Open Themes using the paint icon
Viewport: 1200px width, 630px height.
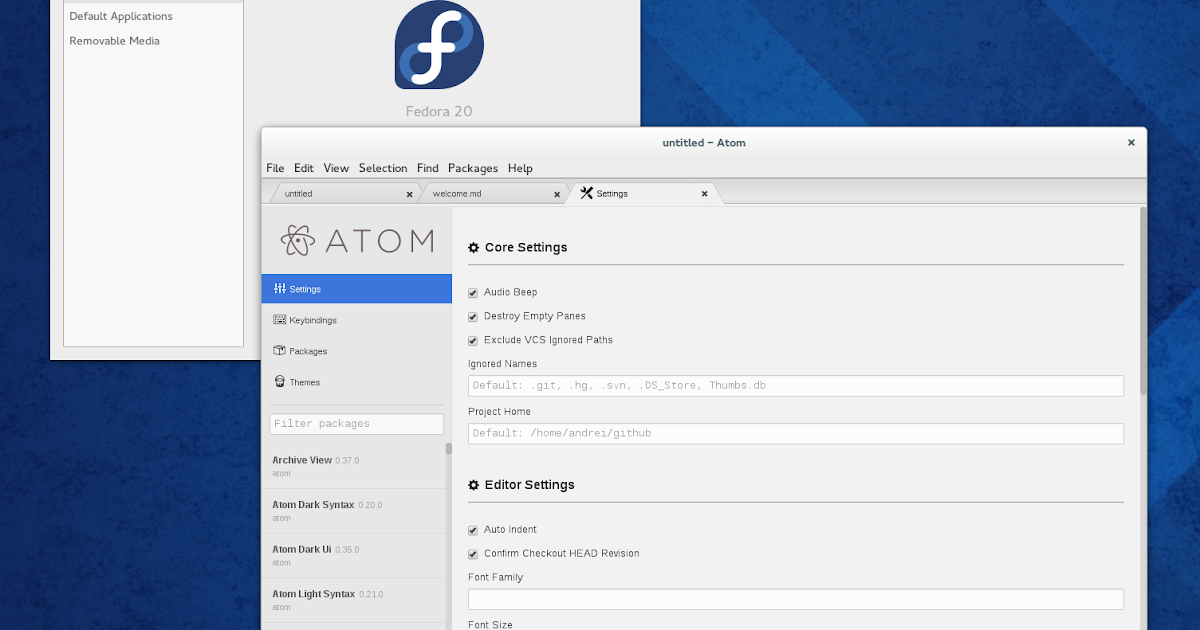(x=279, y=381)
